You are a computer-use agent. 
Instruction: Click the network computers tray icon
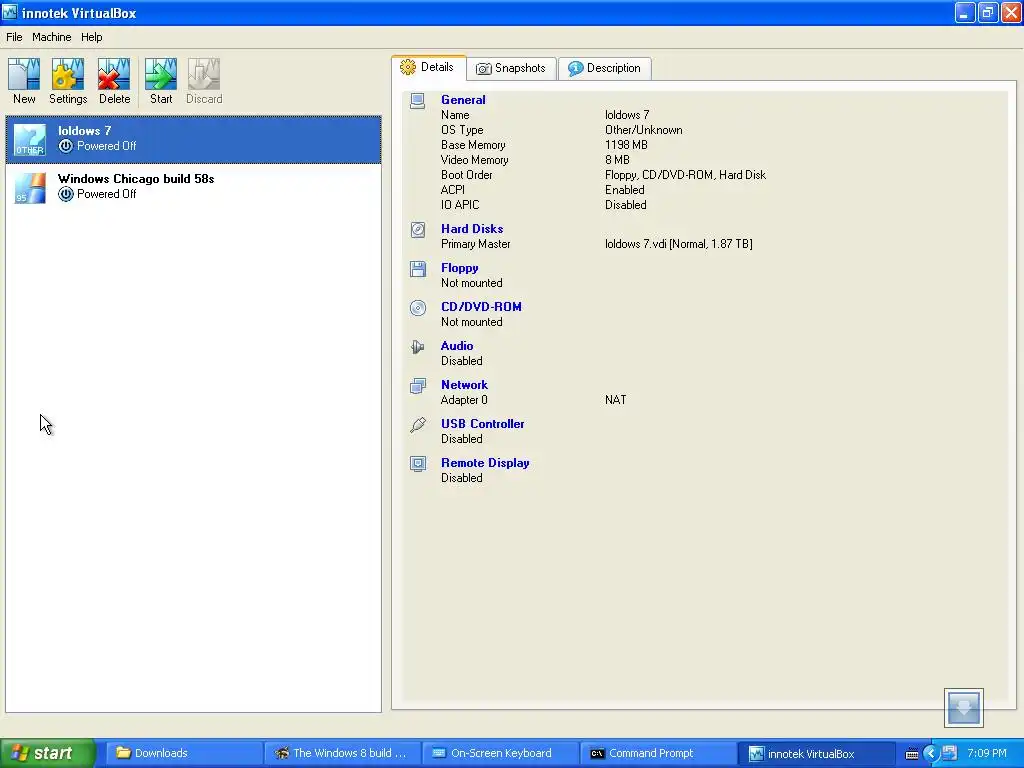950,753
